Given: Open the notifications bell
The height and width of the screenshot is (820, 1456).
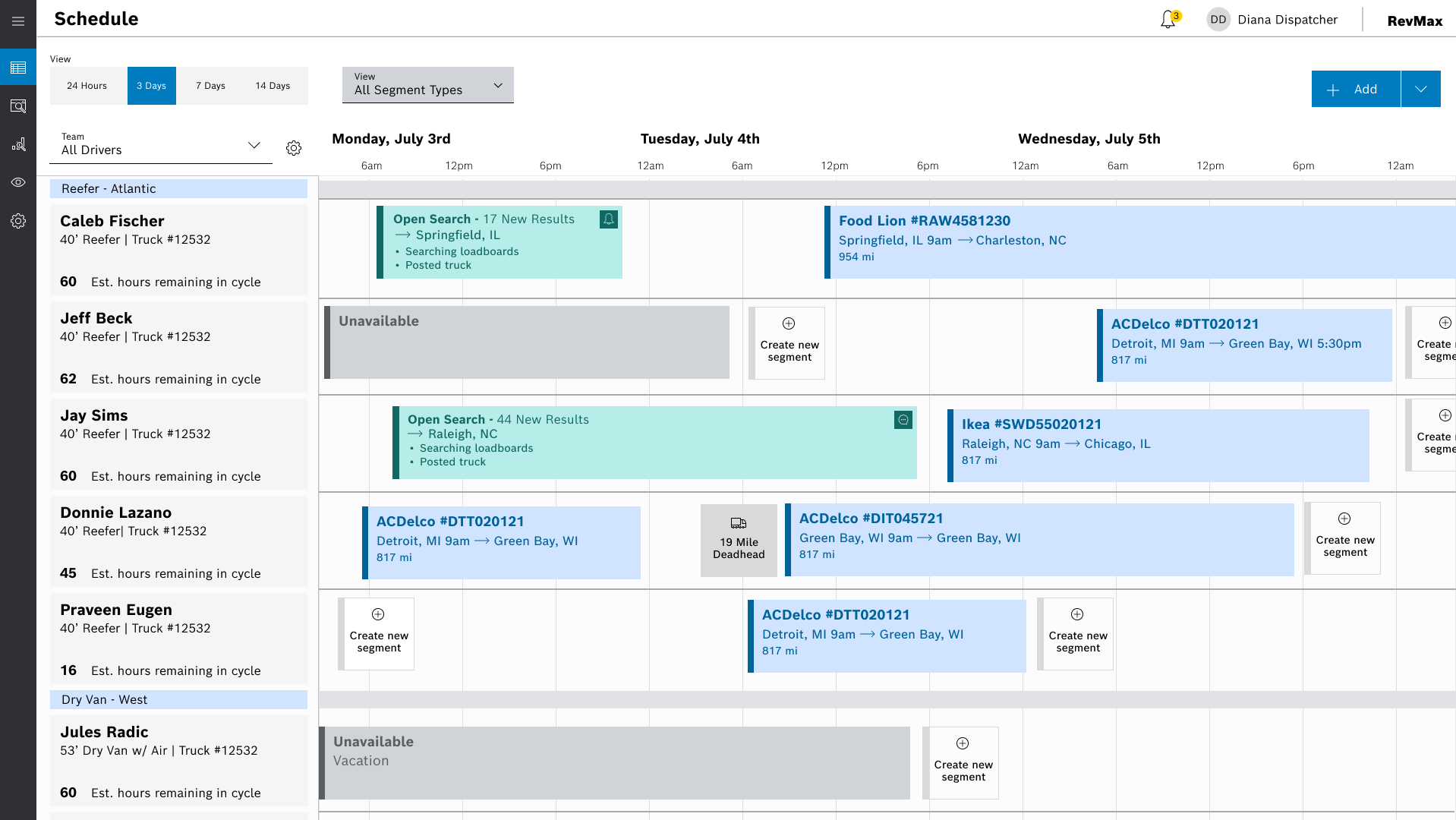Looking at the screenshot, I should point(1168,20).
